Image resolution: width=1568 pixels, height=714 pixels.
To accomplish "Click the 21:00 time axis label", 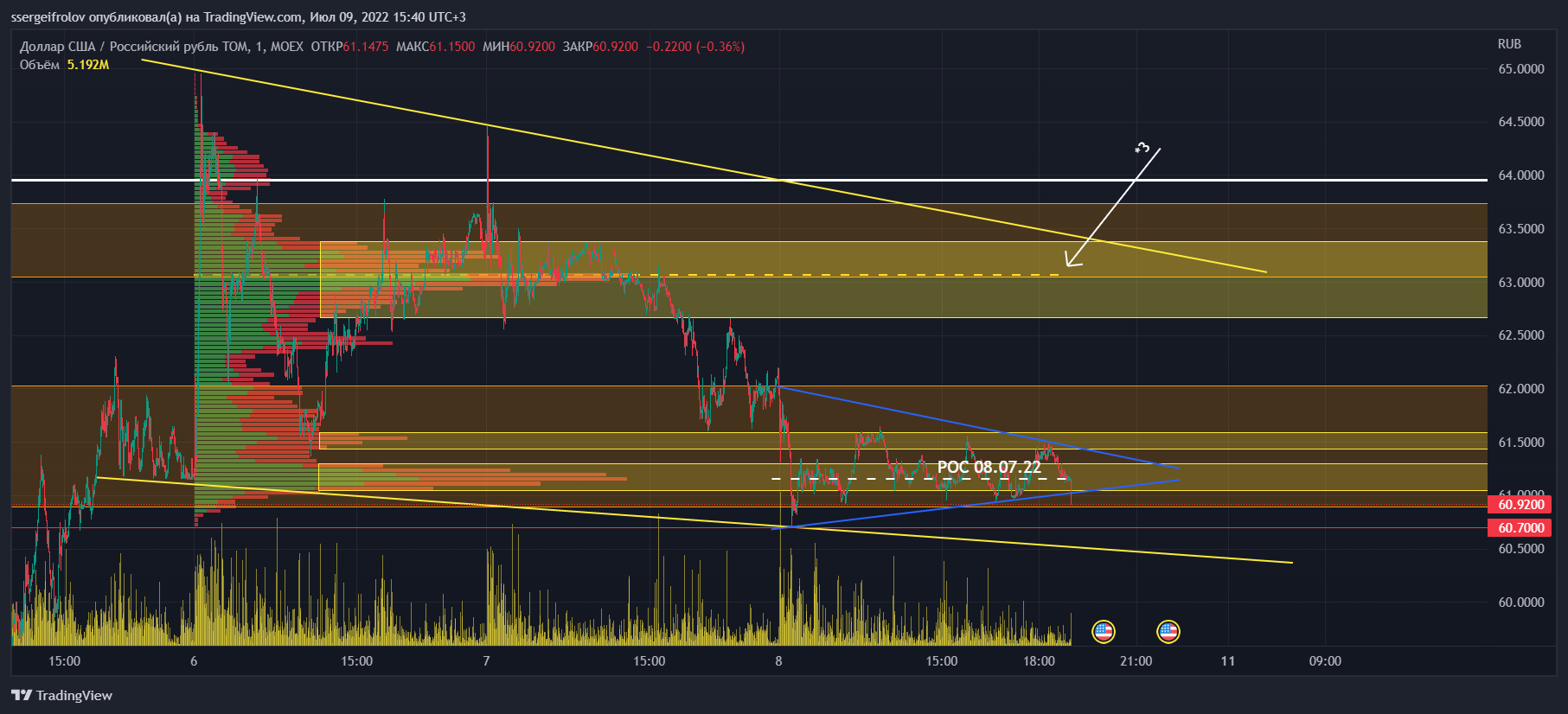I will click(1136, 661).
